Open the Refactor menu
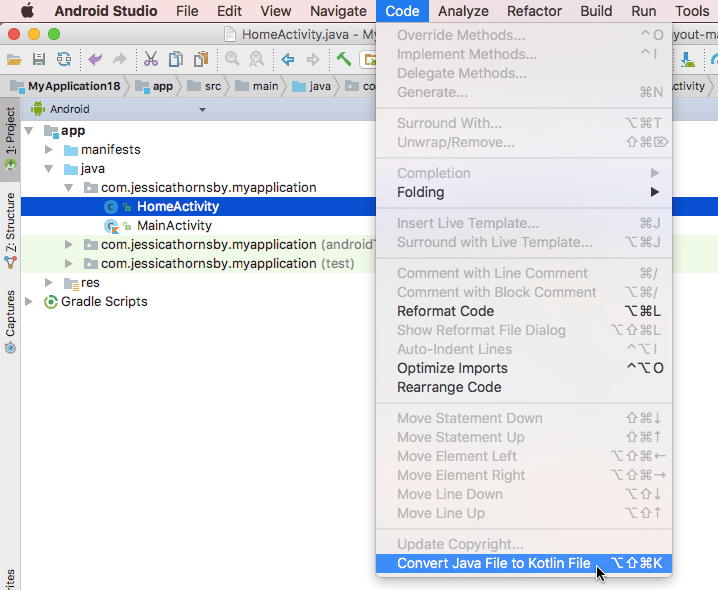The width and height of the screenshot is (718, 590). [534, 11]
